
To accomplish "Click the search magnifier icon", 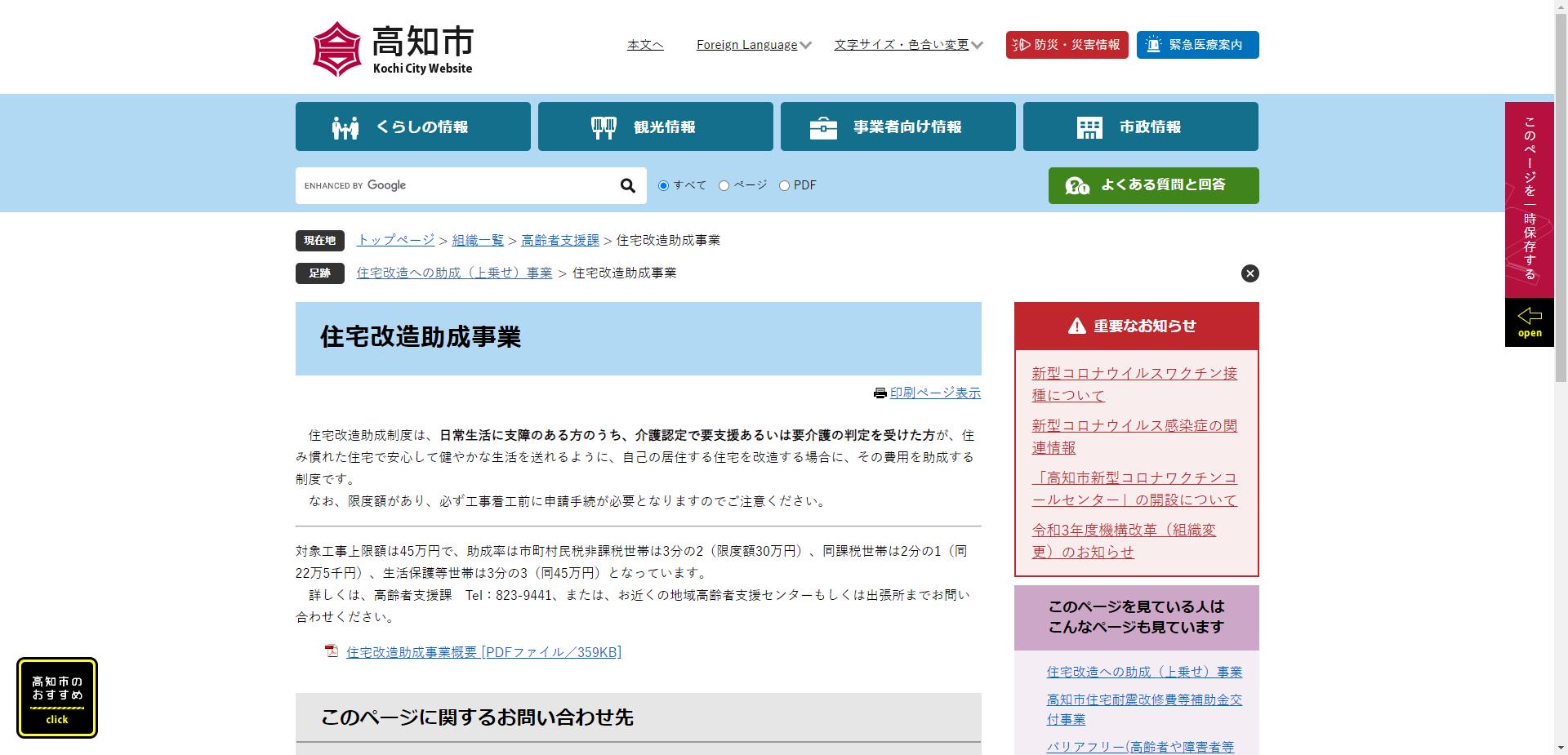I will [x=627, y=185].
